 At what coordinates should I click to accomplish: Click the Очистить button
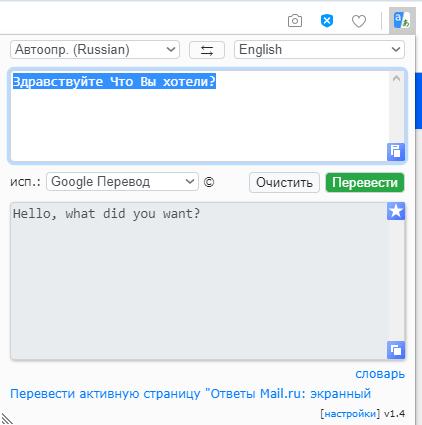284,182
